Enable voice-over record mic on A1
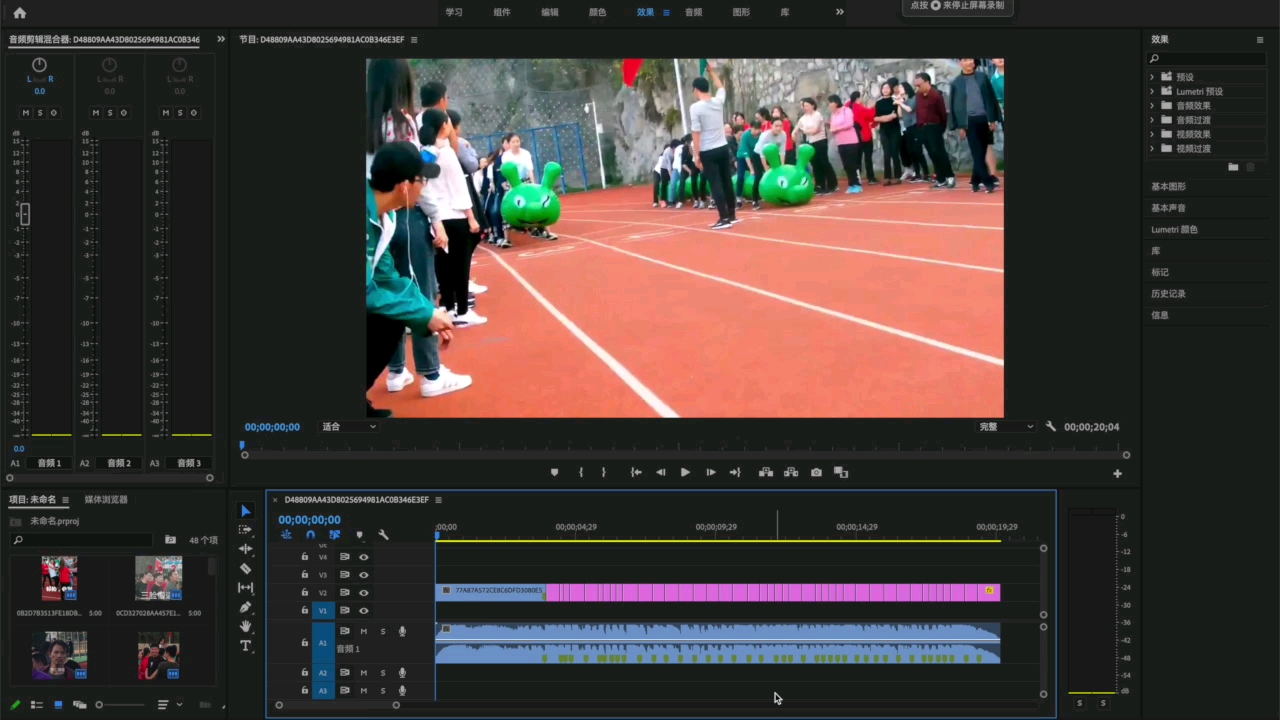This screenshot has width=1280, height=720. coord(402,631)
